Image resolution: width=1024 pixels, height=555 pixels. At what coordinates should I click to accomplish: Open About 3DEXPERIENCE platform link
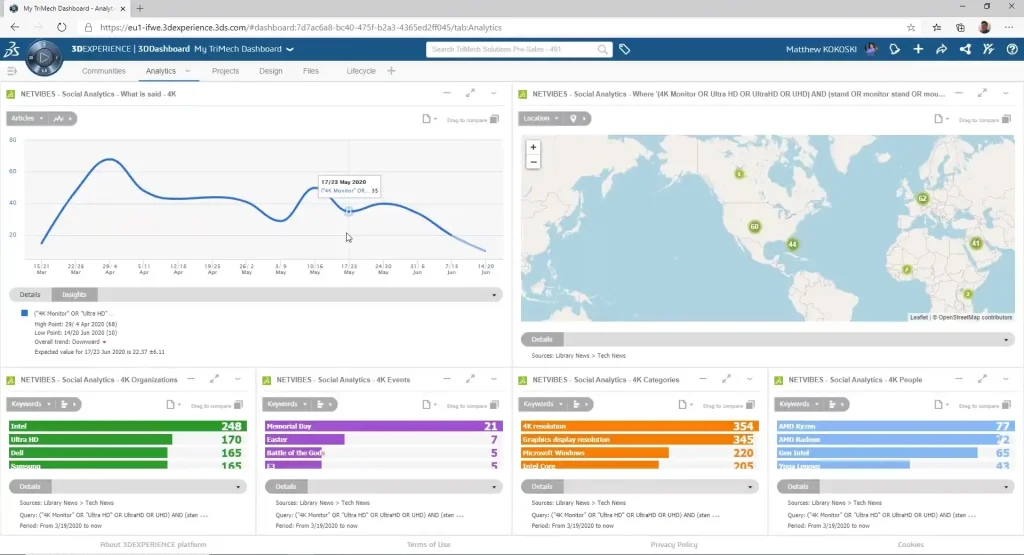[153, 545]
